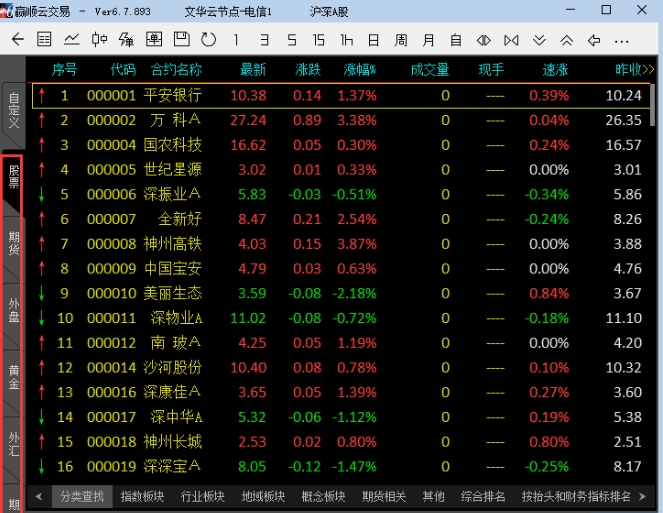Screen dimensions: 663x513
Task: Select the 沙河股份 stock row
Action: [x=342, y=368]
